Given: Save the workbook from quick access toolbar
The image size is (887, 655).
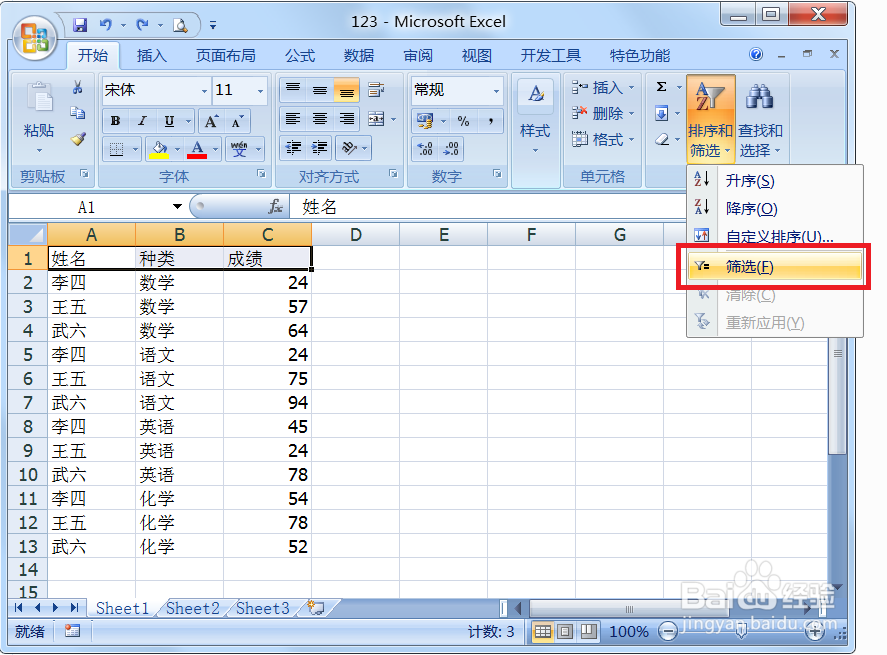Looking at the screenshot, I should tap(80, 25).
